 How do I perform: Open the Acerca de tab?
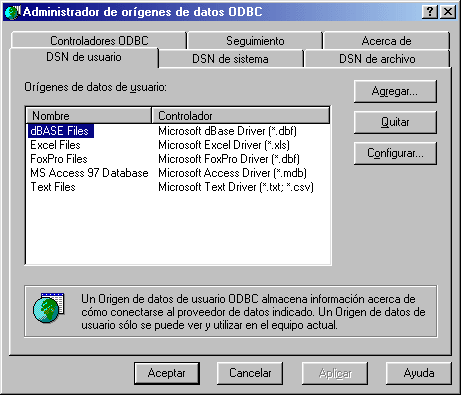click(386, 40)
